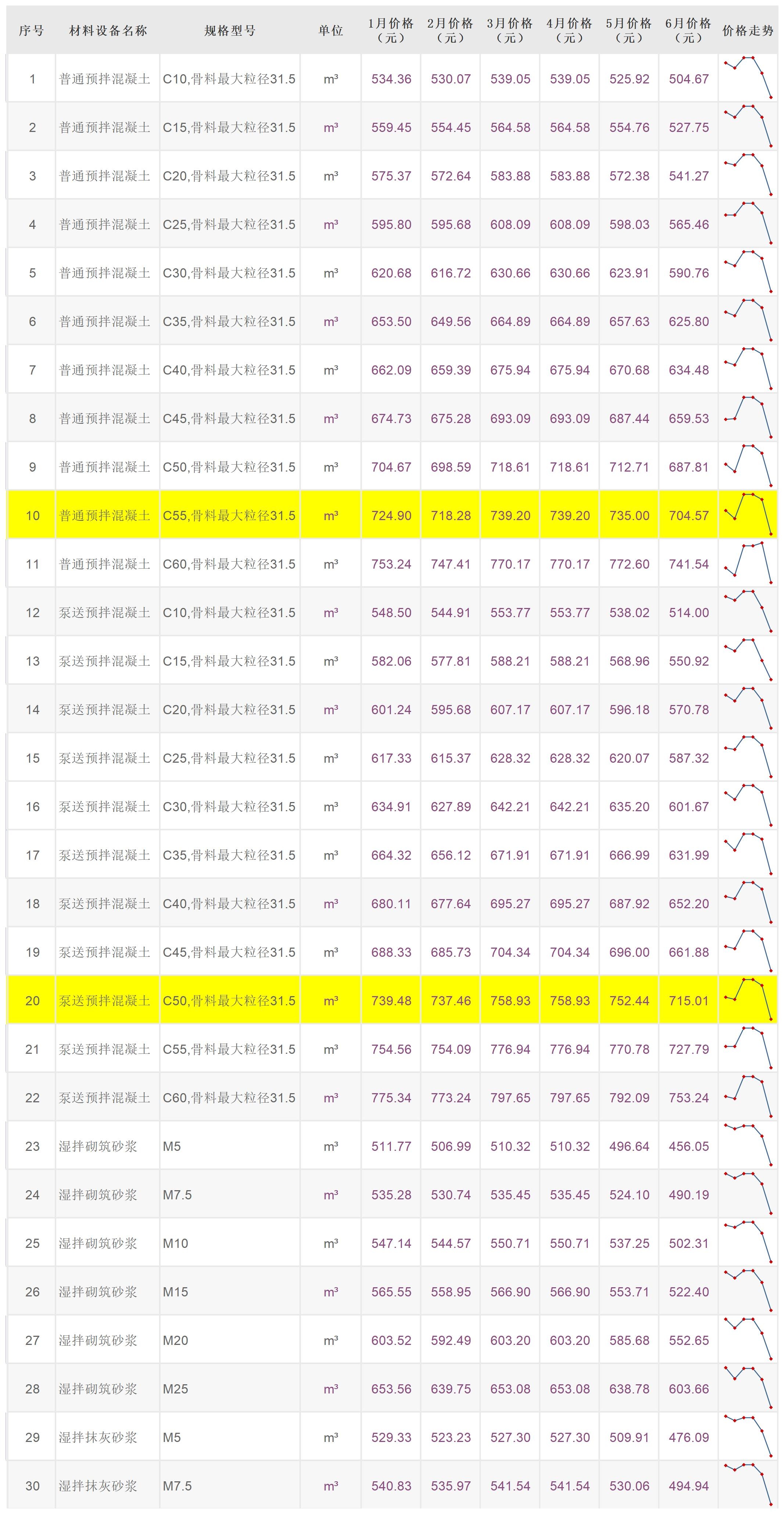Click the 1月价格 column header
The width and height of the screenshot is (784, 1514).
[391, 31]
